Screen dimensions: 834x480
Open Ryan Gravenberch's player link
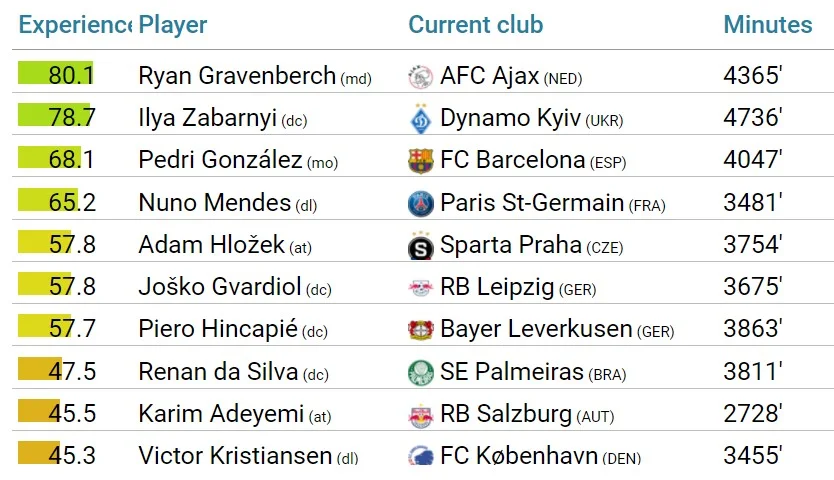point(237,76)
